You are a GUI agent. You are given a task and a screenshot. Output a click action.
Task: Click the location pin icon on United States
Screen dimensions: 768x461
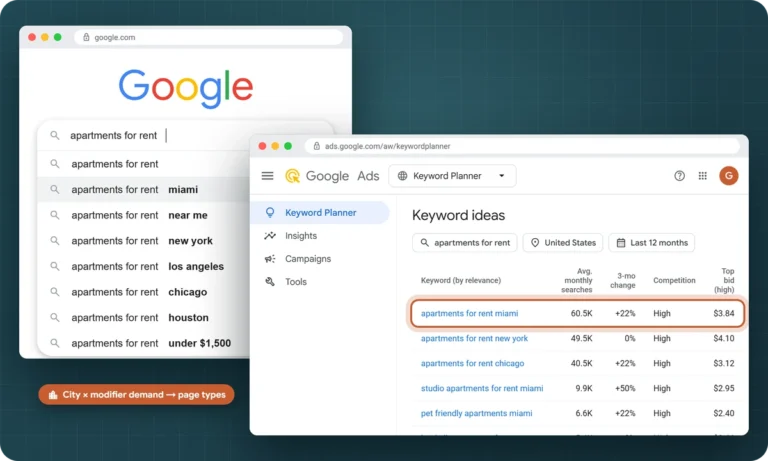pos(535,243)
